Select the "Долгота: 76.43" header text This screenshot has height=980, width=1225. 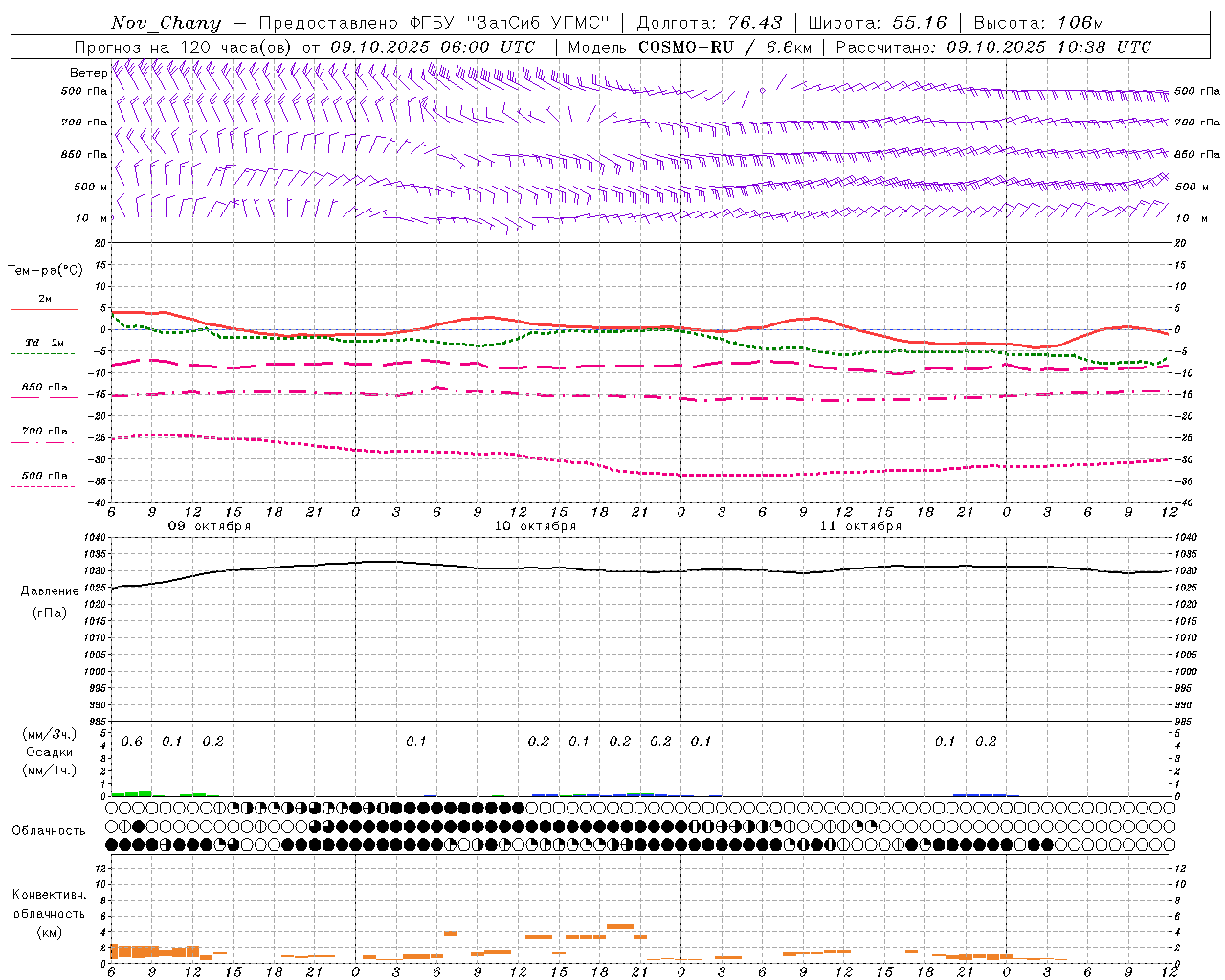(708, 23)
